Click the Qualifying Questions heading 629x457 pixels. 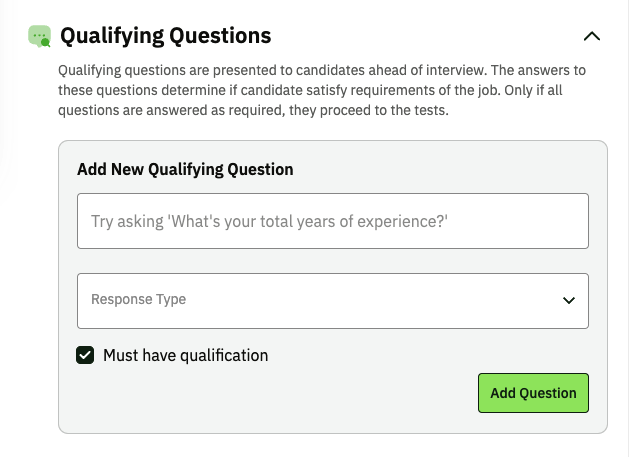(165, 36)
